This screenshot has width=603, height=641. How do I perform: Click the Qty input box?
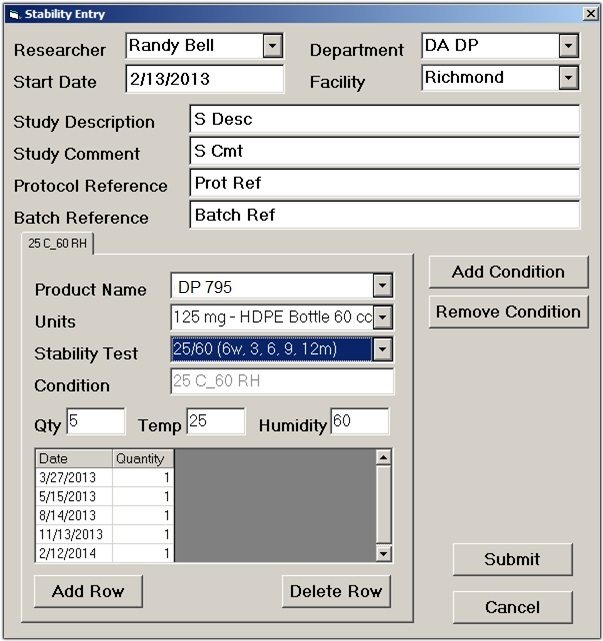point(95,422)
